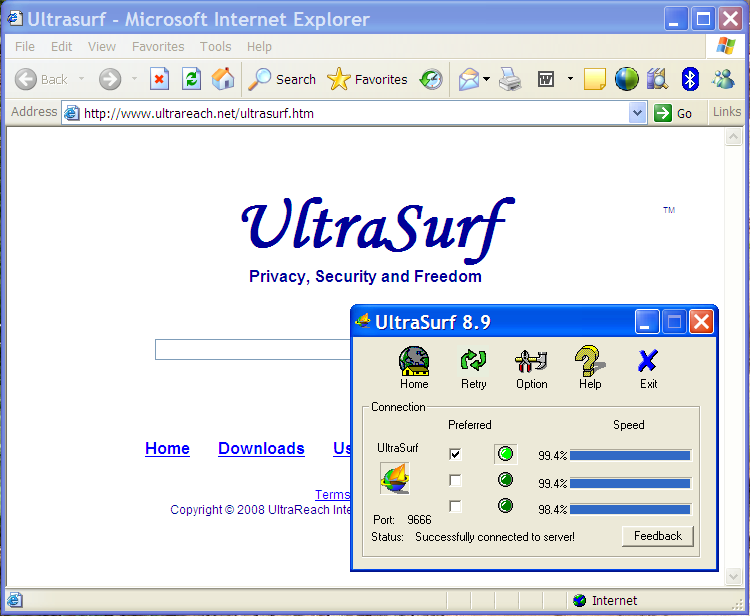This screenshot has width=750, height=616.
Task: Go to browser Home page icon
Action: pos(223,79)
